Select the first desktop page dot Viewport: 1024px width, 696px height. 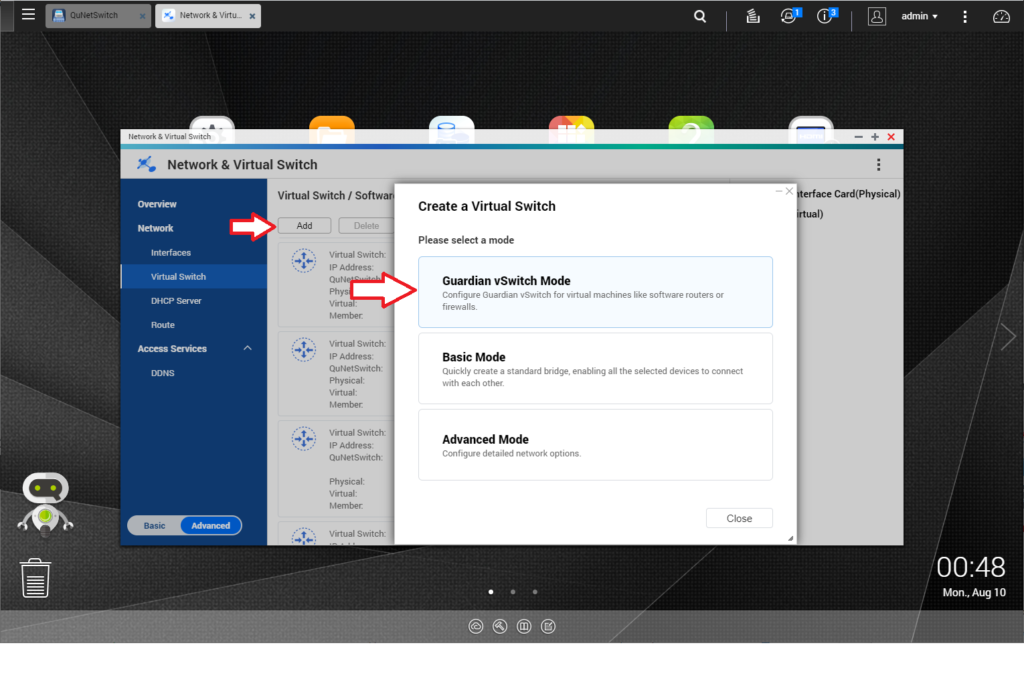[491, 592]
